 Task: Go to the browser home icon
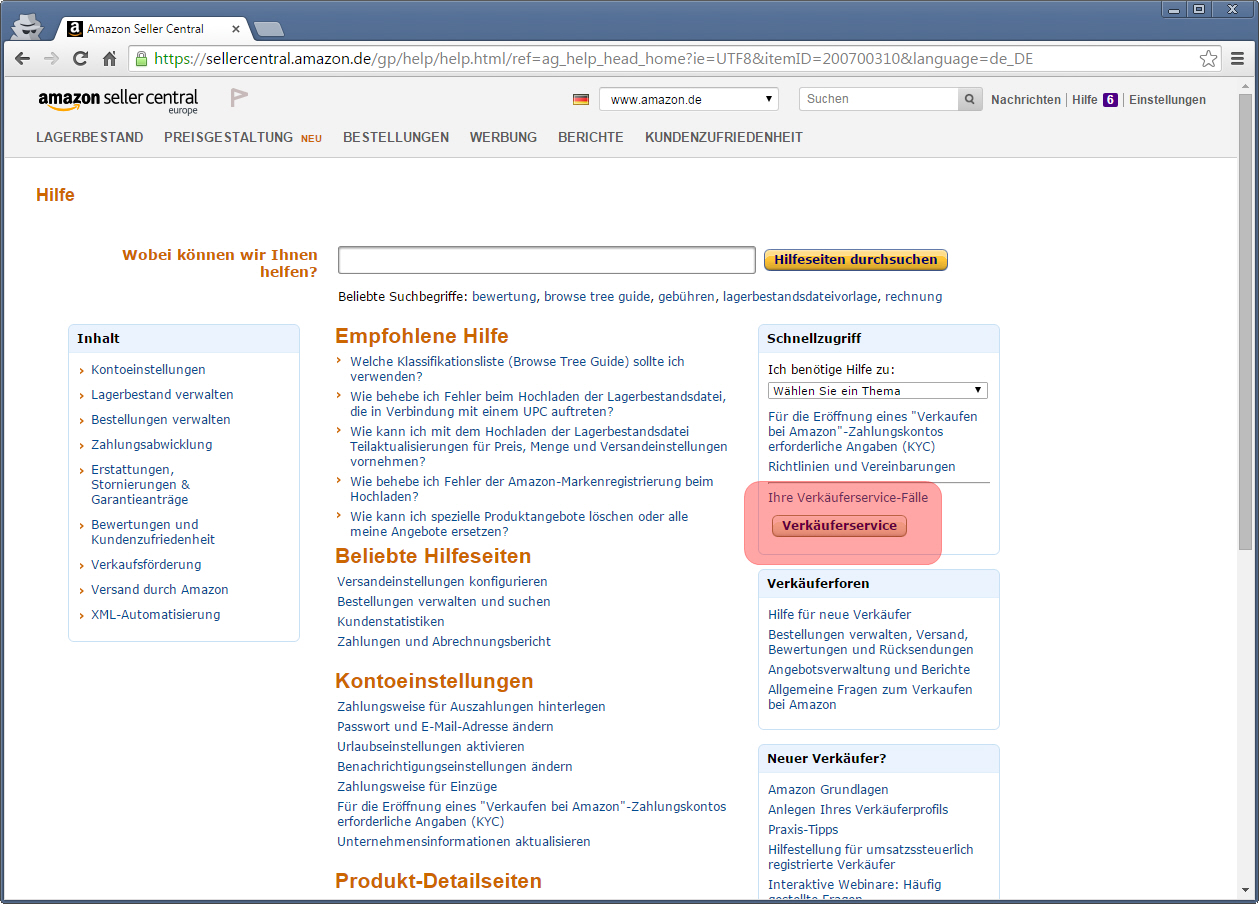pos(110,58)
